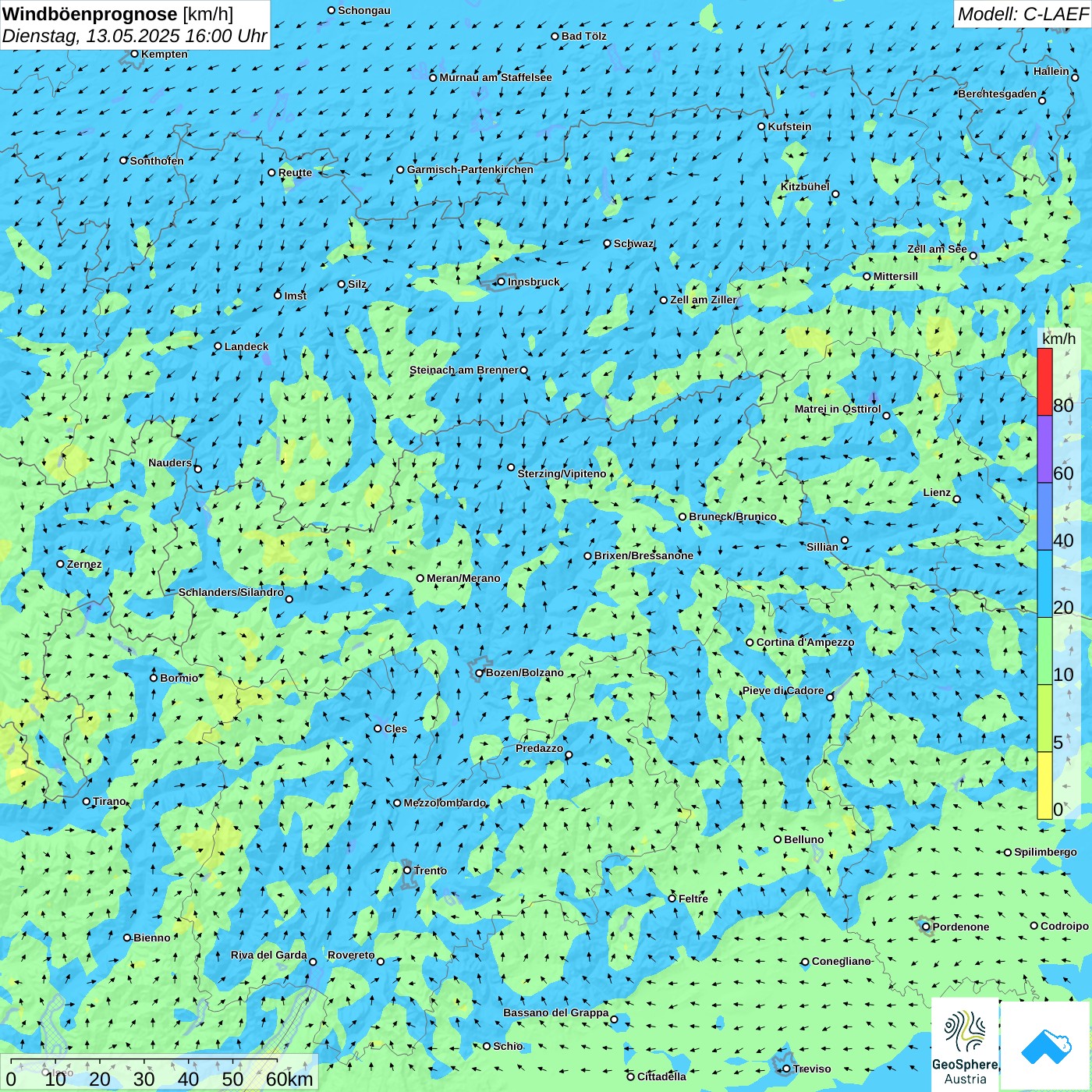Click the Bormio location marker
1092x1092 pixels.
click(154, 678)
